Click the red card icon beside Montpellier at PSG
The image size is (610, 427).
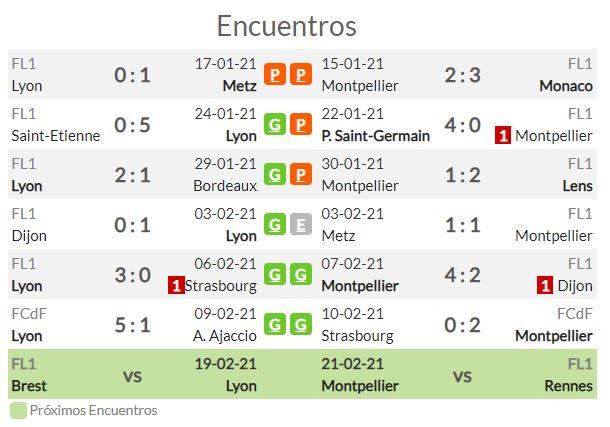503,136
